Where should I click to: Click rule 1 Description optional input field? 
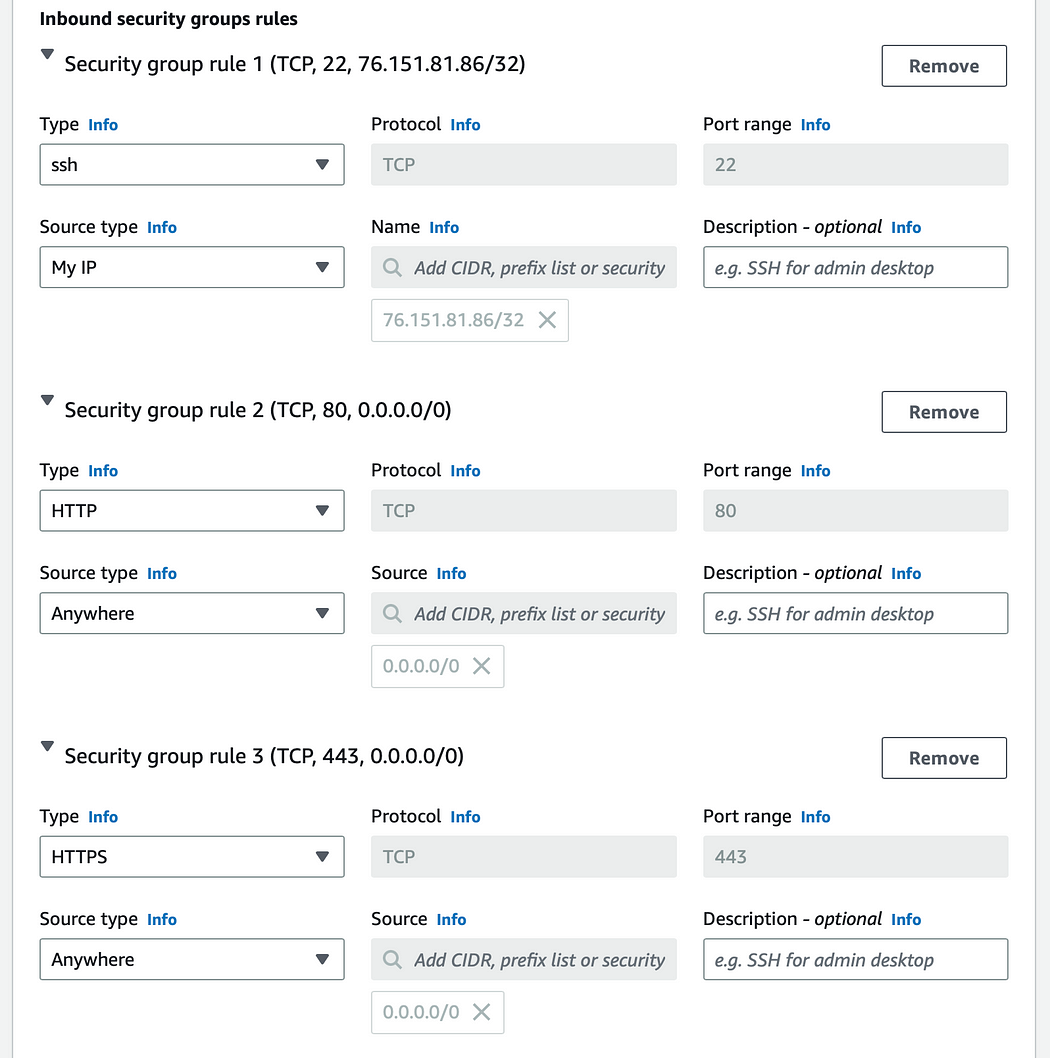point(855,267)
